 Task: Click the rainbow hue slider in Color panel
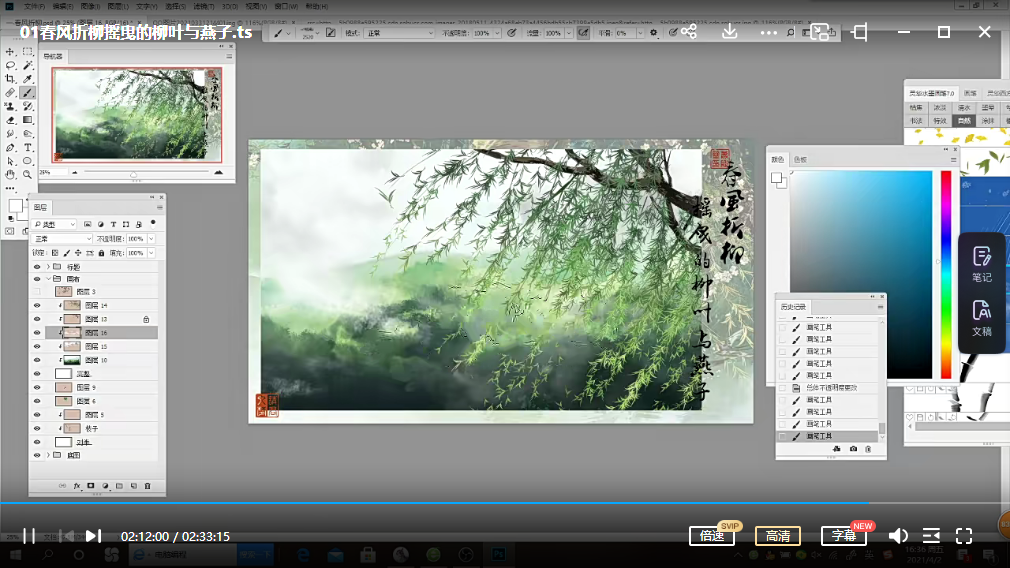tap(946, 275)
